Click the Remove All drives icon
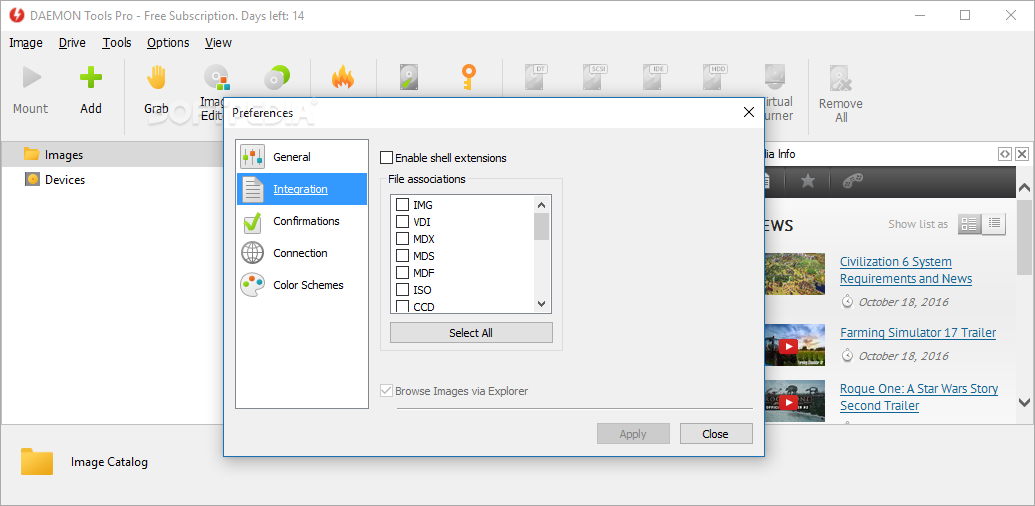 pos(840,78)
